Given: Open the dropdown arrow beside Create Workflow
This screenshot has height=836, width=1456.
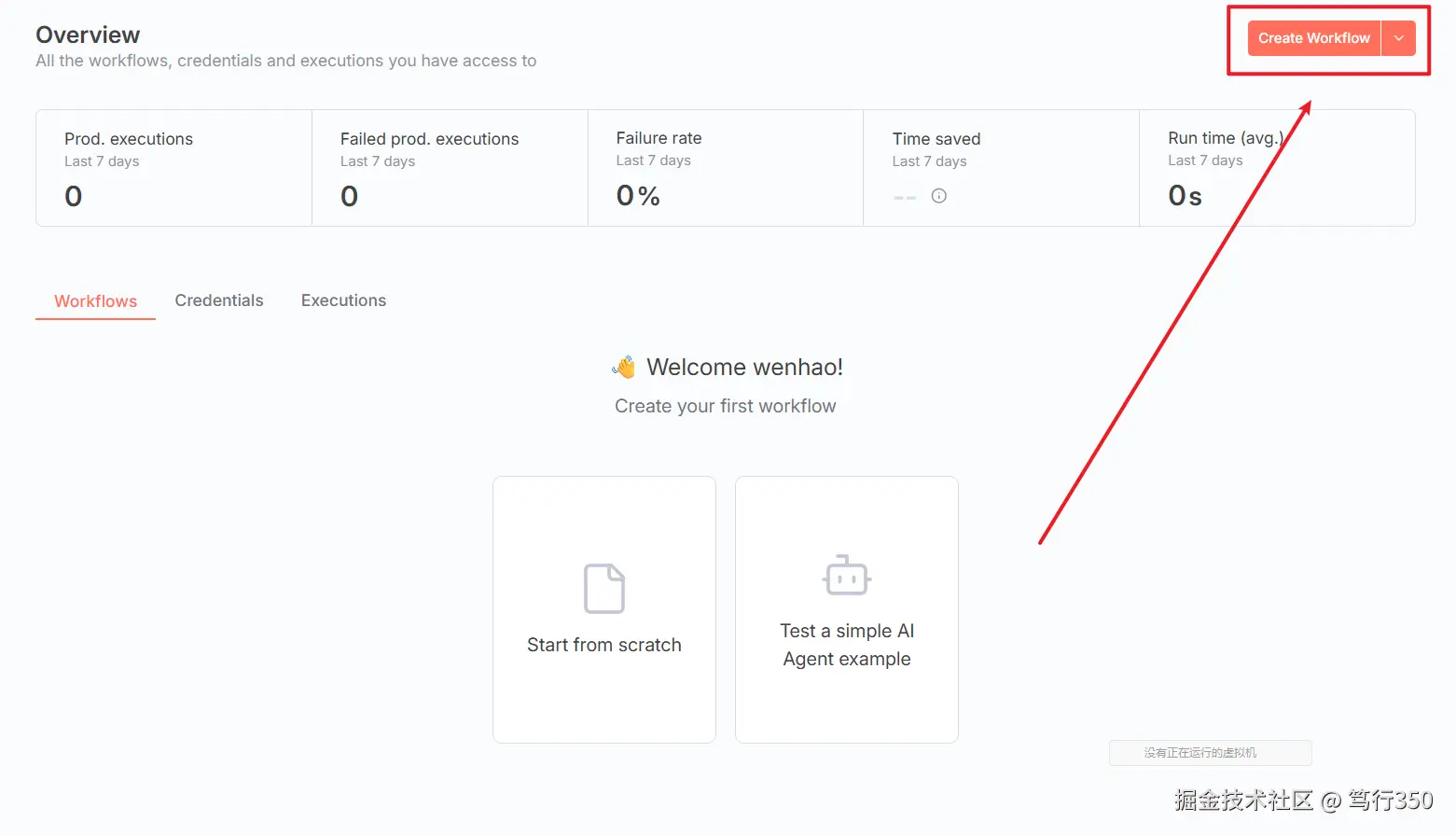Looking at the screenshot, I should pos(1398,38).
